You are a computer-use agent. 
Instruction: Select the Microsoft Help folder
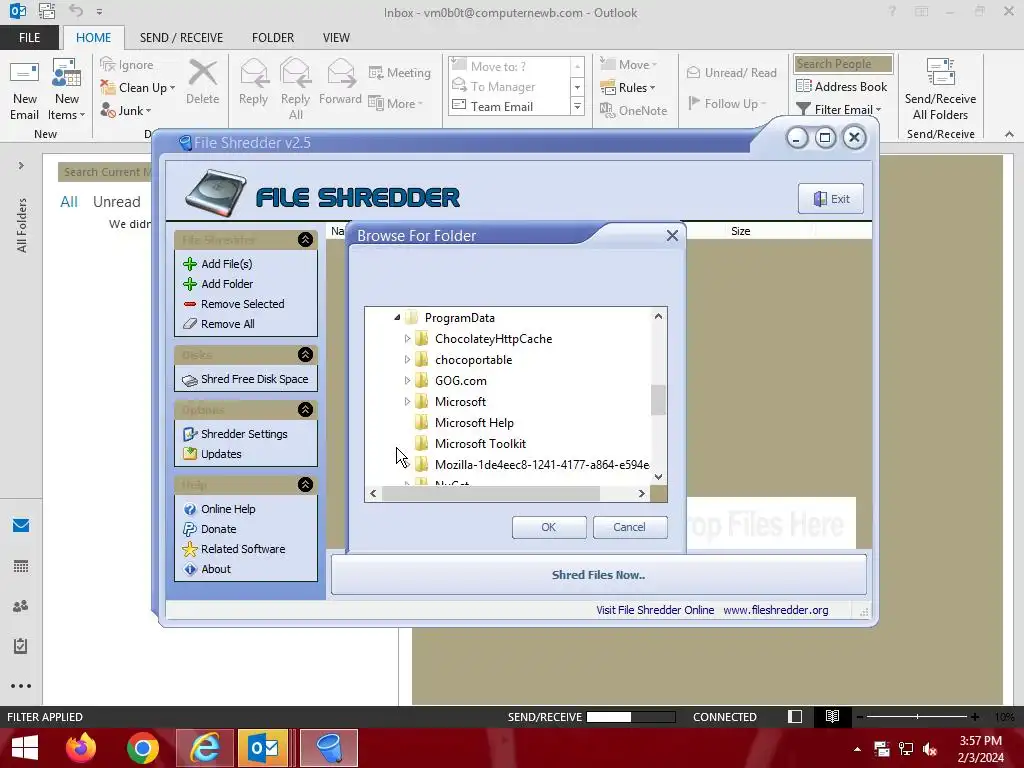tap(473, 423)
